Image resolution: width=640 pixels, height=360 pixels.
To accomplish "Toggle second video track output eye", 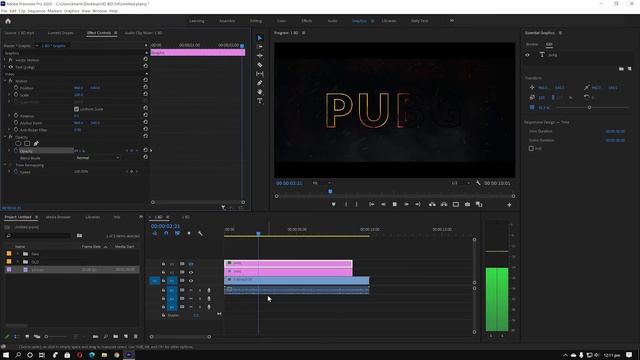I will click(x=191, y=272).
